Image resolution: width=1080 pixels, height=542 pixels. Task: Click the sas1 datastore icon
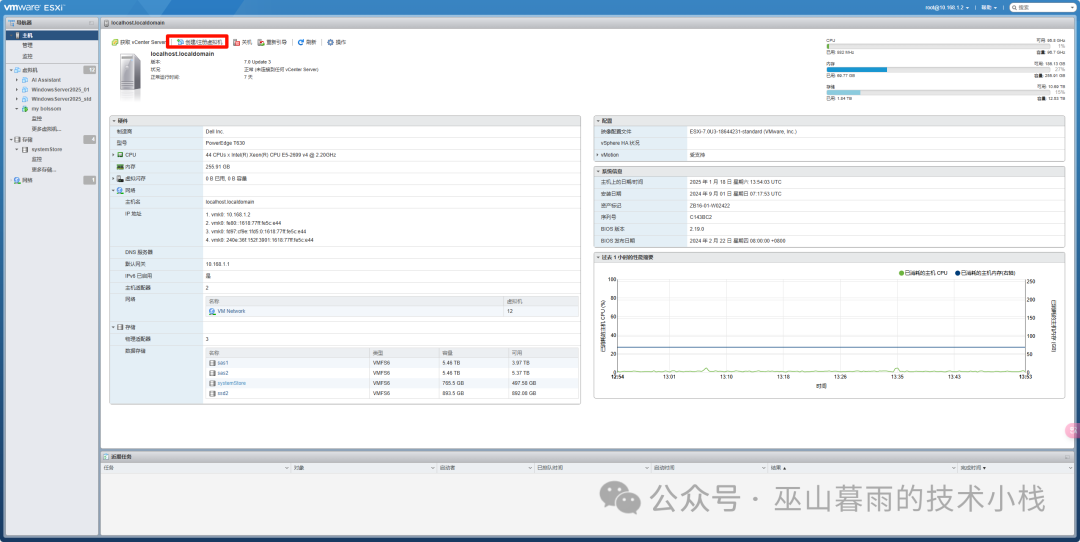coord(212,363)
